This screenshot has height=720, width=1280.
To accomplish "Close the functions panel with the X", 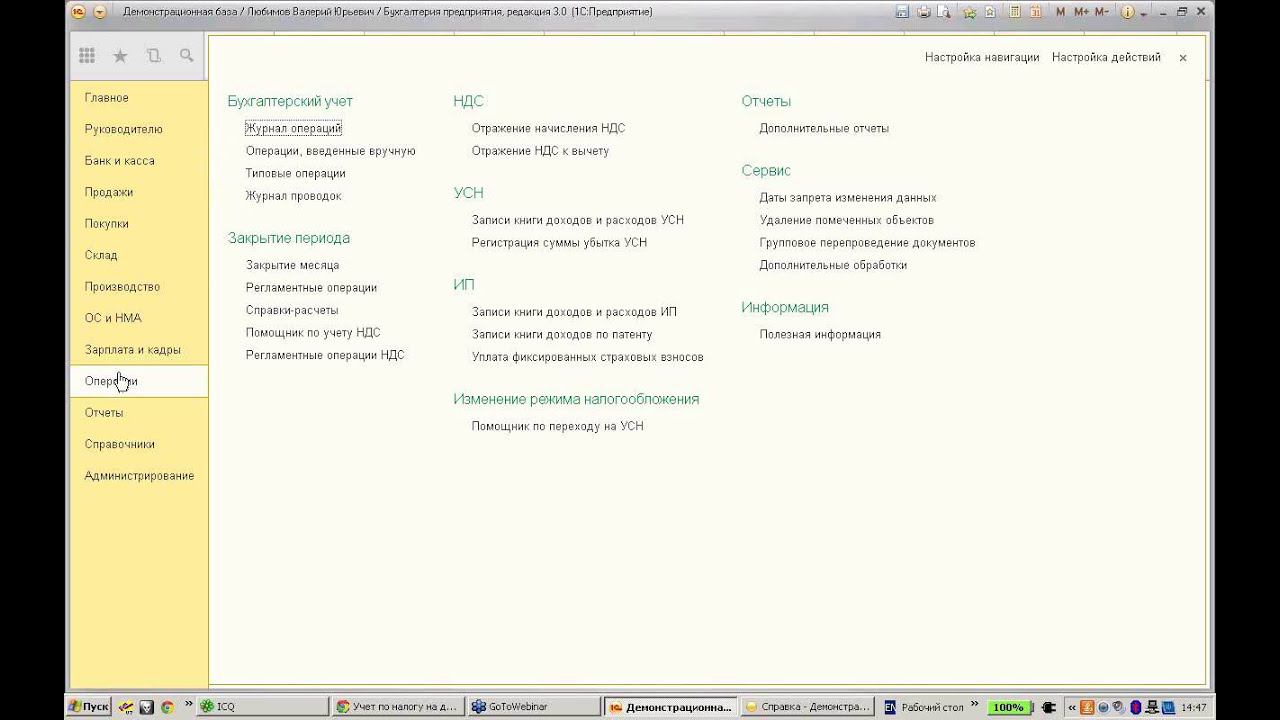I will [1182, 58].
